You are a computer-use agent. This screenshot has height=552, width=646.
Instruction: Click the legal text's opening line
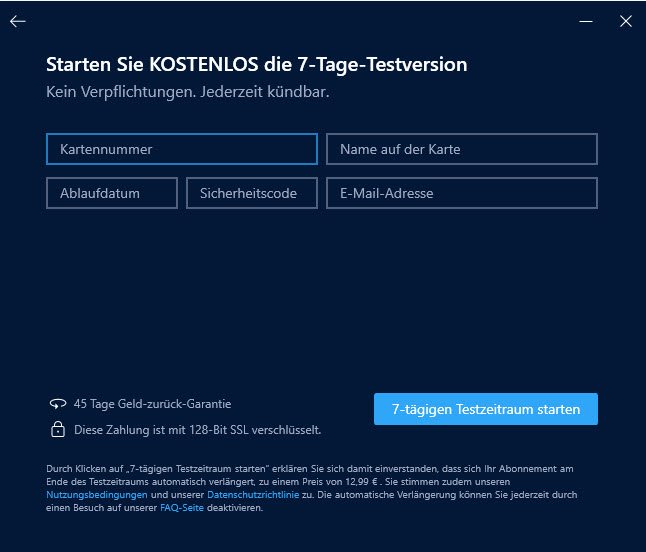click(300, 469)
